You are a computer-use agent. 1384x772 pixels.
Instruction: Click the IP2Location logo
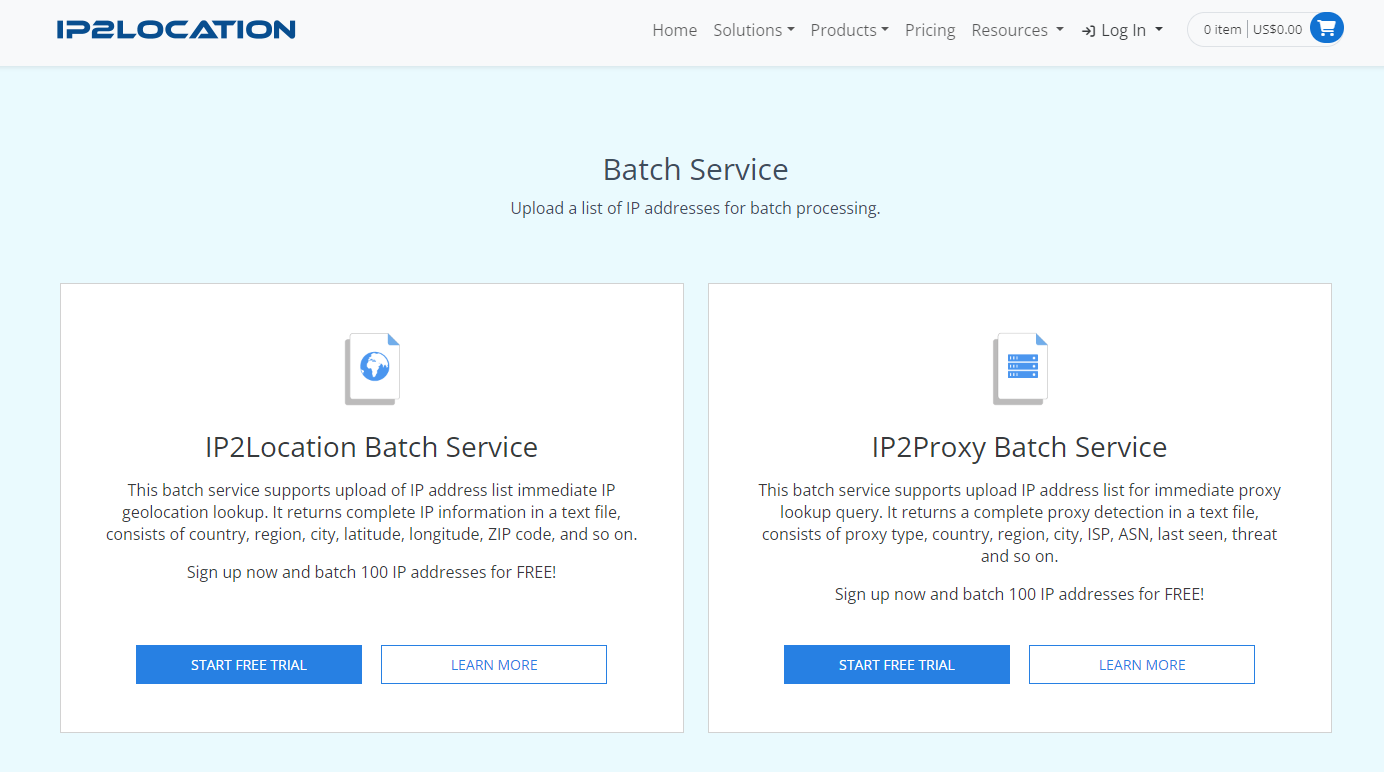tap(176, 30)
